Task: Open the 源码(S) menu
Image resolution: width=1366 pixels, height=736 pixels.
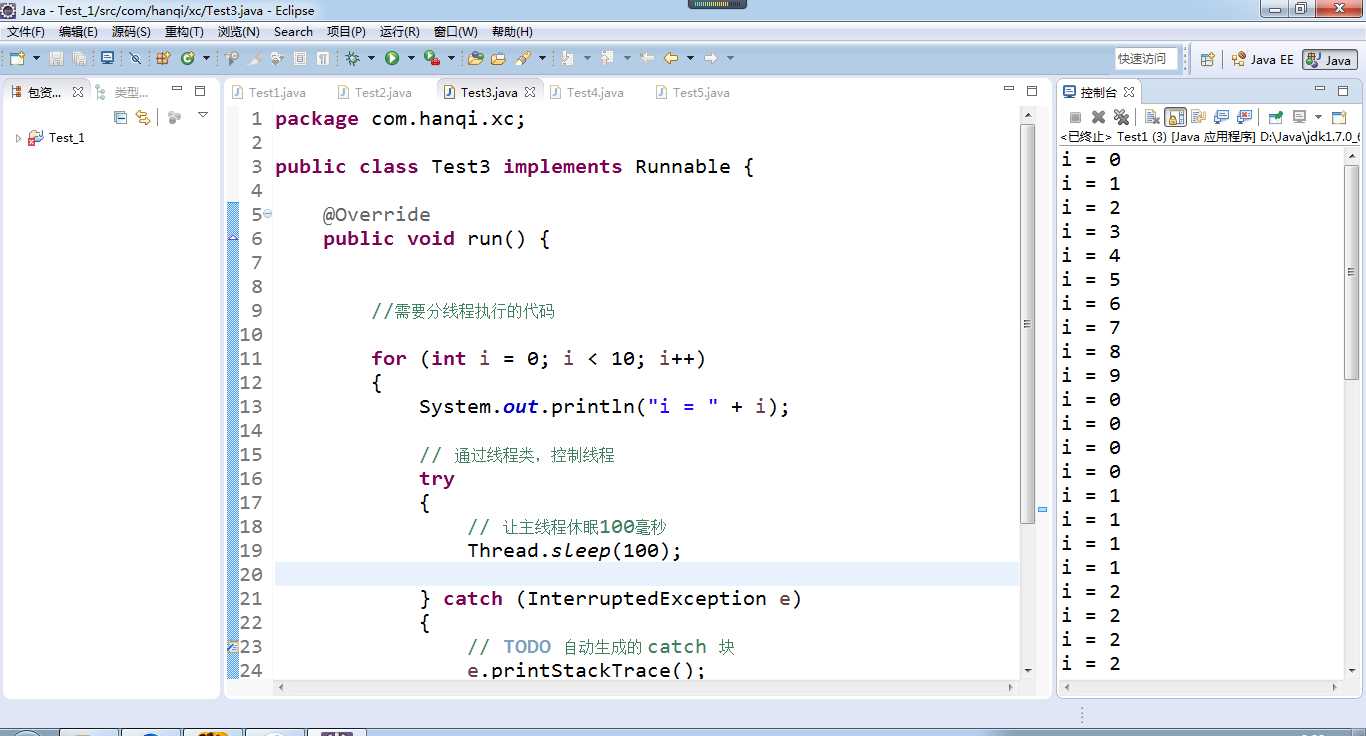Action: (x=131, y=32)
